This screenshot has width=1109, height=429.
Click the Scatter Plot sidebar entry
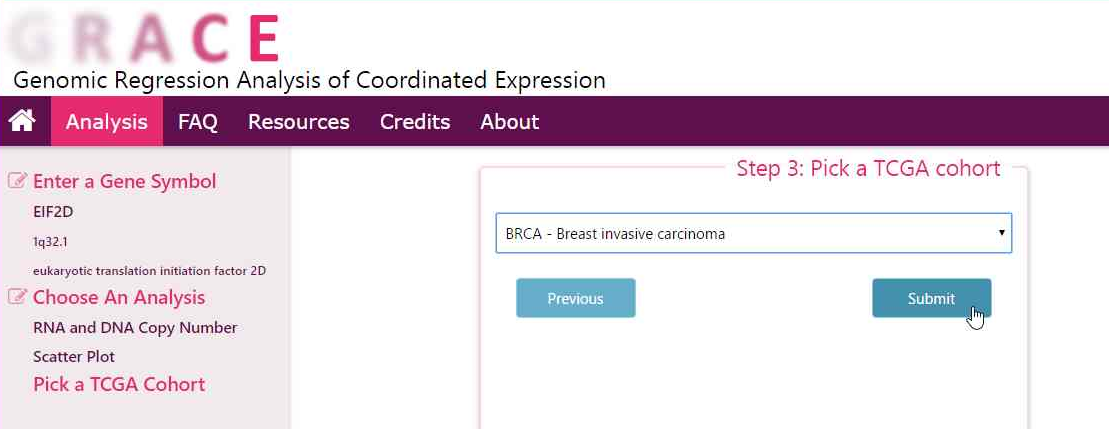[x=74, y=356]
